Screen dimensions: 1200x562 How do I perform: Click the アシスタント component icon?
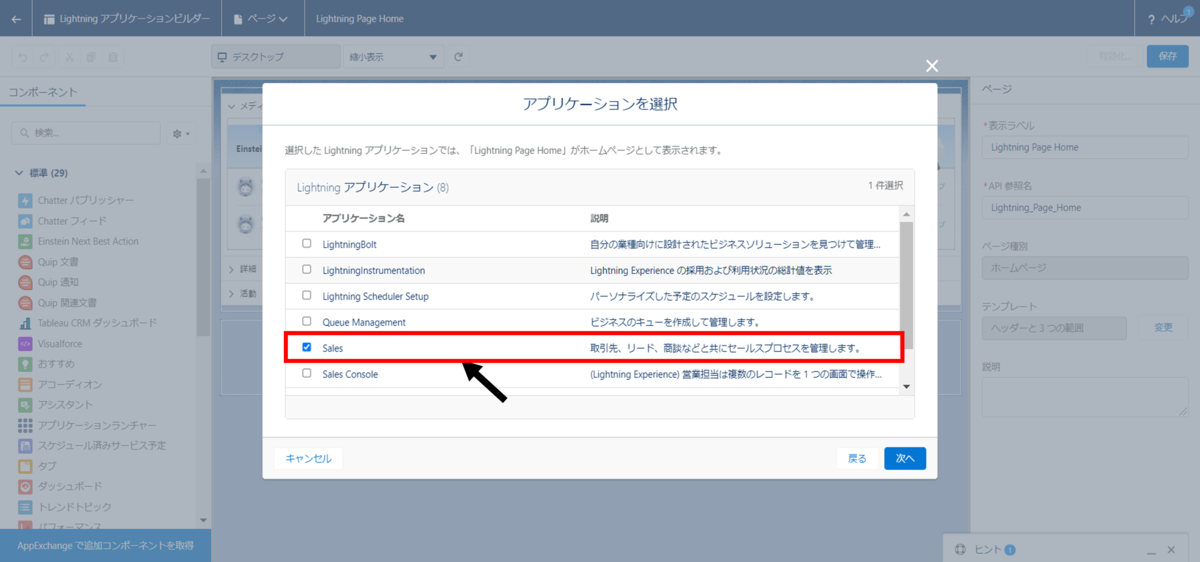(25, 404)
